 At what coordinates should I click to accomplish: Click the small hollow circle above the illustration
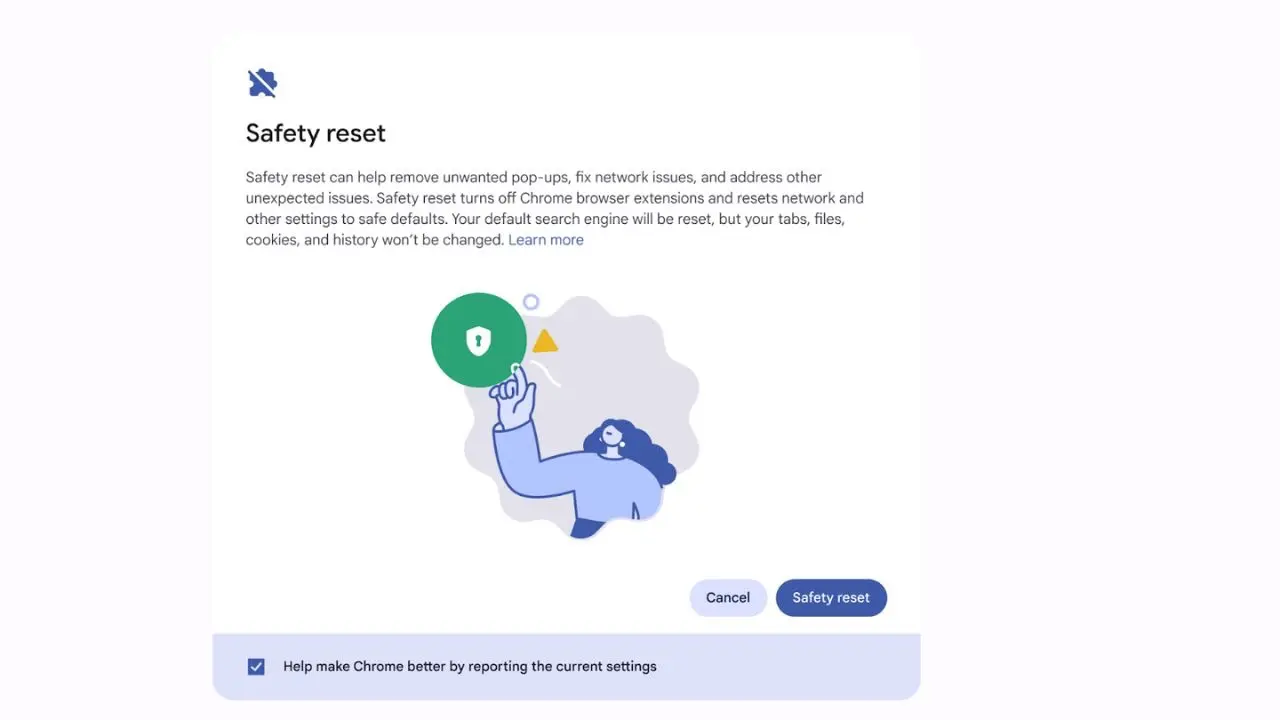[531, 301]
